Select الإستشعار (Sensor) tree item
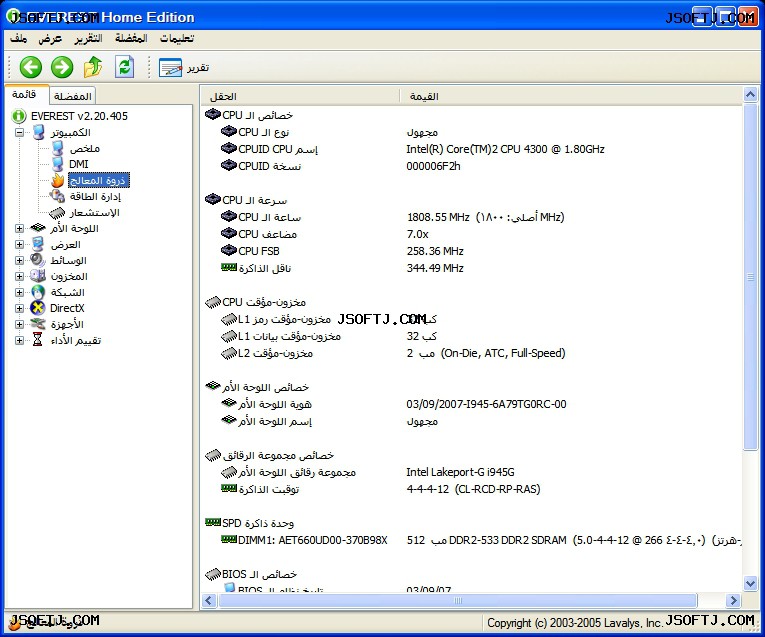The image size is (765, 637). [94, 213]
